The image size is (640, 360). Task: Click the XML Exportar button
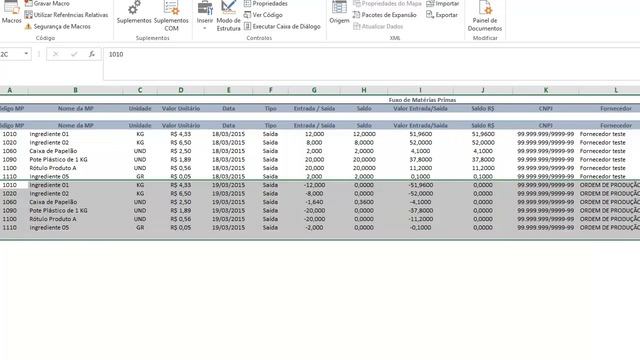click(x=442, y=15)
